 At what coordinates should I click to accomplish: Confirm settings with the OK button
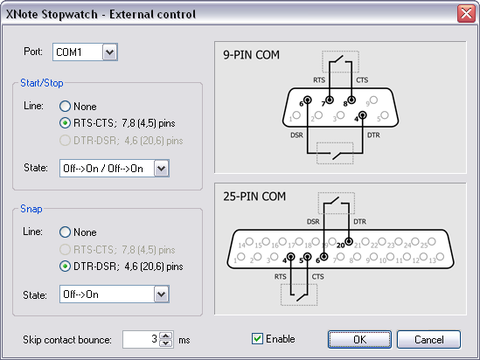tap(360, 340)
